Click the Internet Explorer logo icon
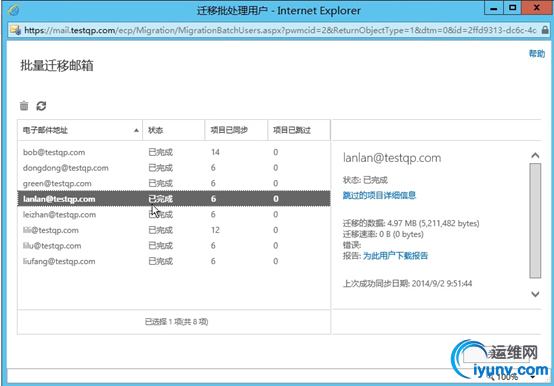 (13, 10)
